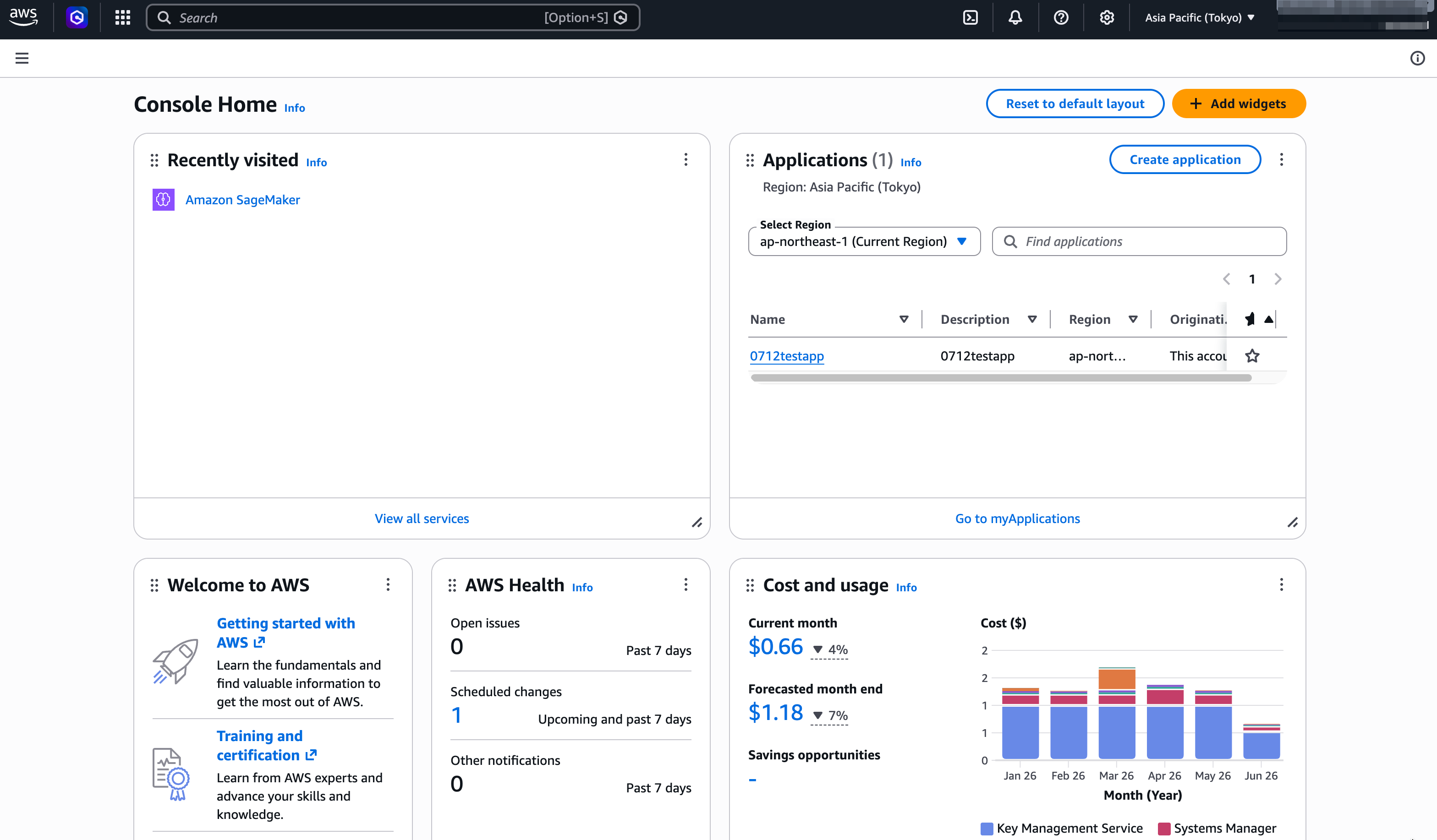Open the notifications bell

(x=1015, y=18)
